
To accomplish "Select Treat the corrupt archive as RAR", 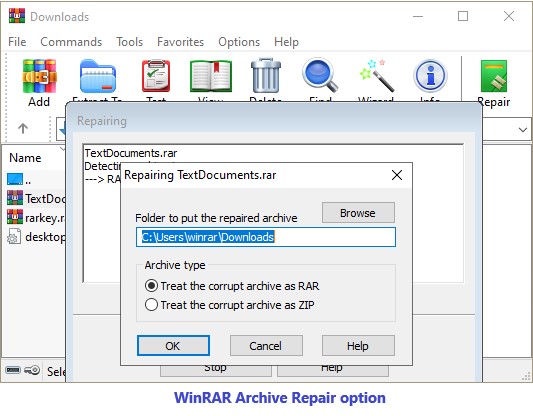I will (x=232, y=286).
